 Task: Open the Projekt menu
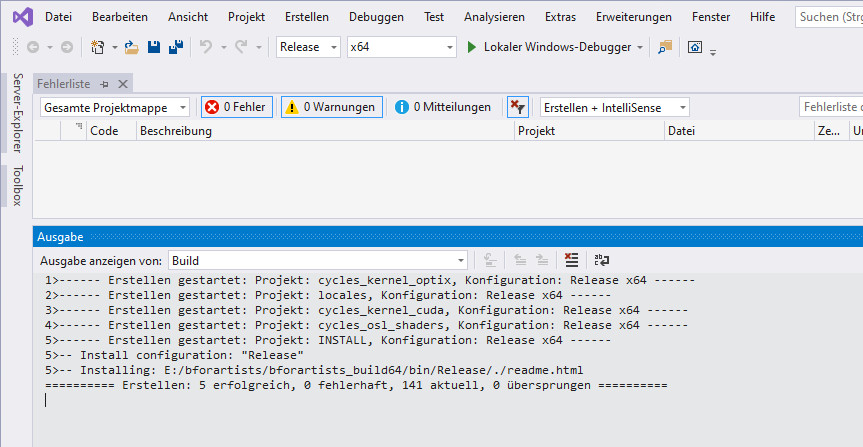pos(247,17)
